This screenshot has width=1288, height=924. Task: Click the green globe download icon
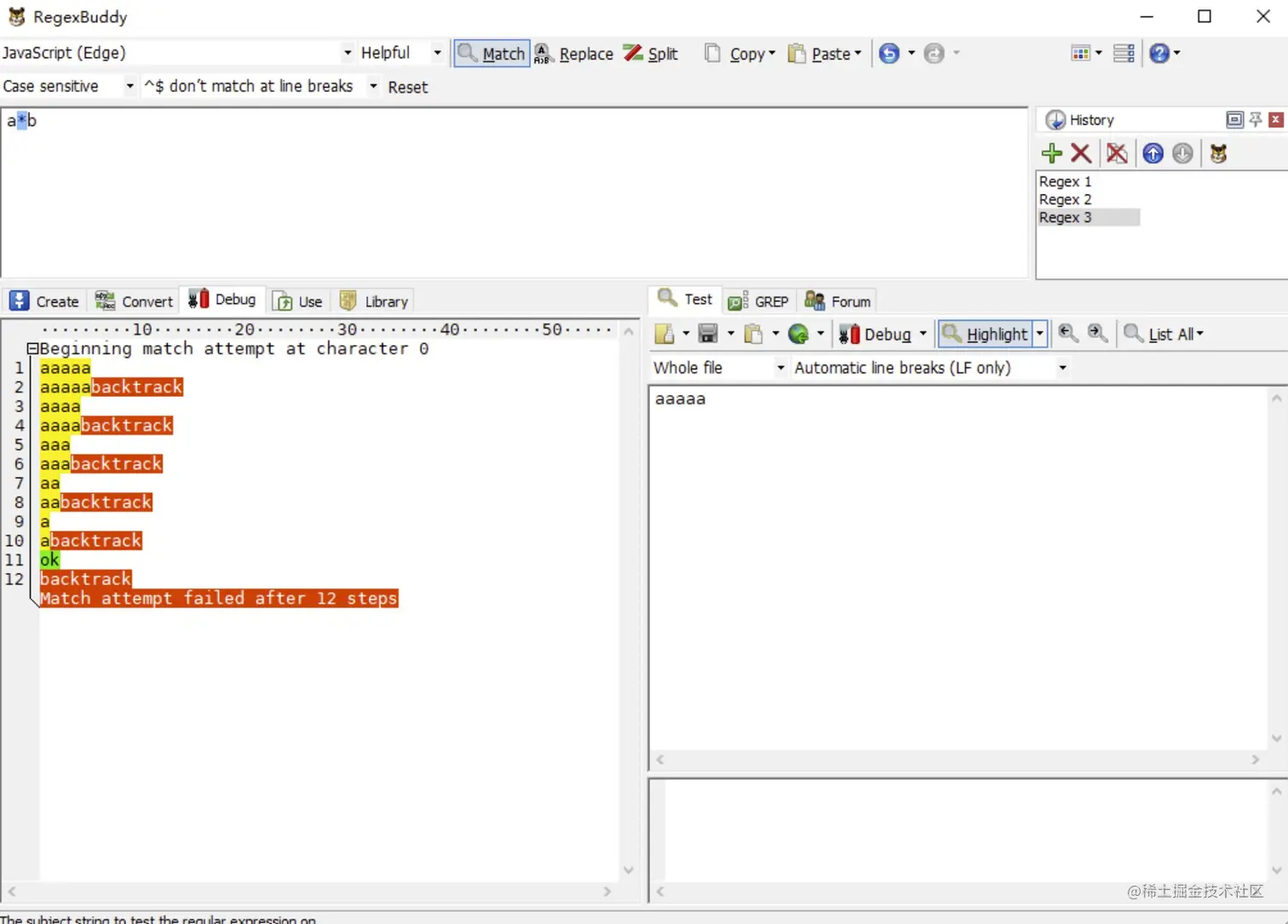pos(798,334)
